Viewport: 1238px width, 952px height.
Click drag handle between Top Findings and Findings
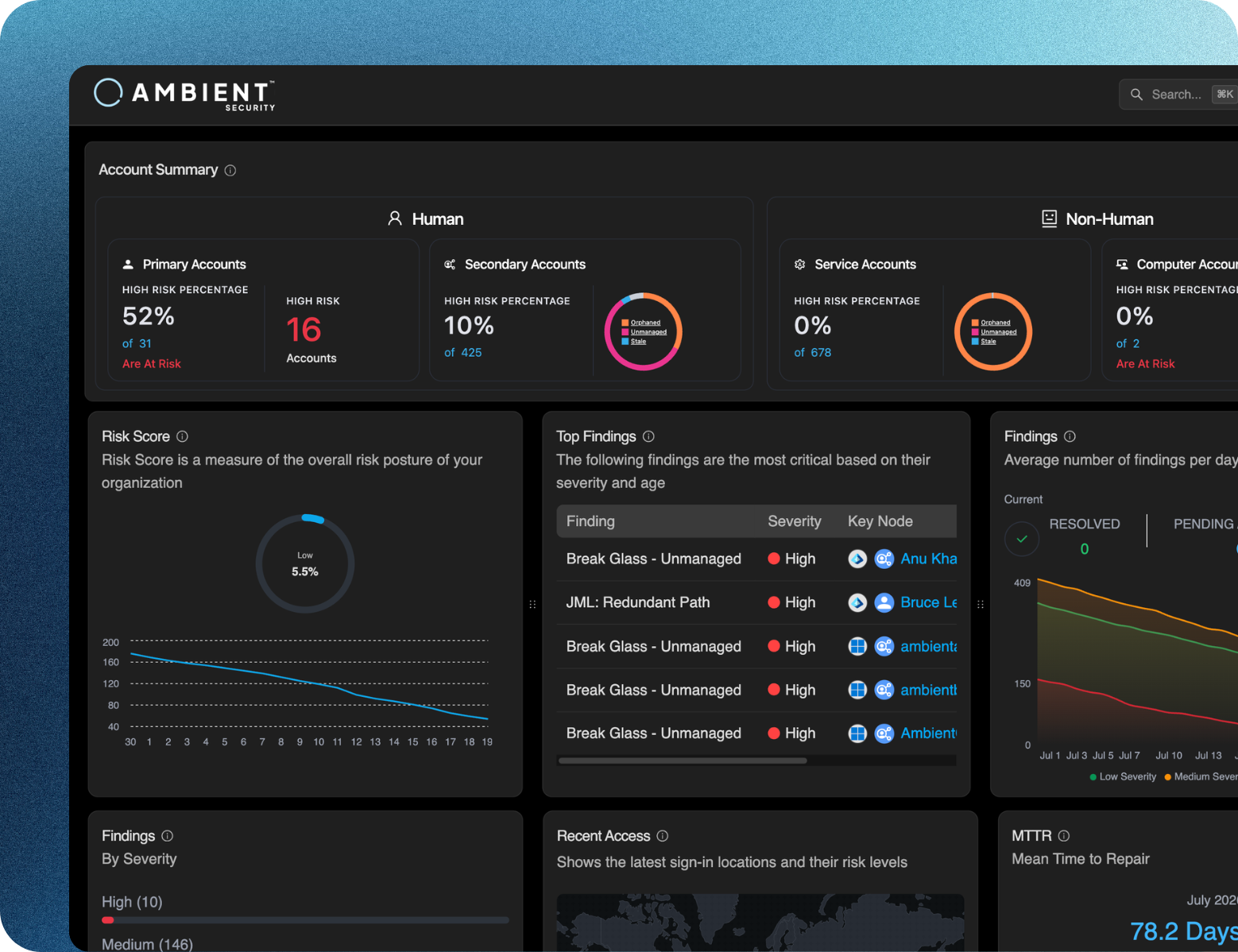(981, 605)
